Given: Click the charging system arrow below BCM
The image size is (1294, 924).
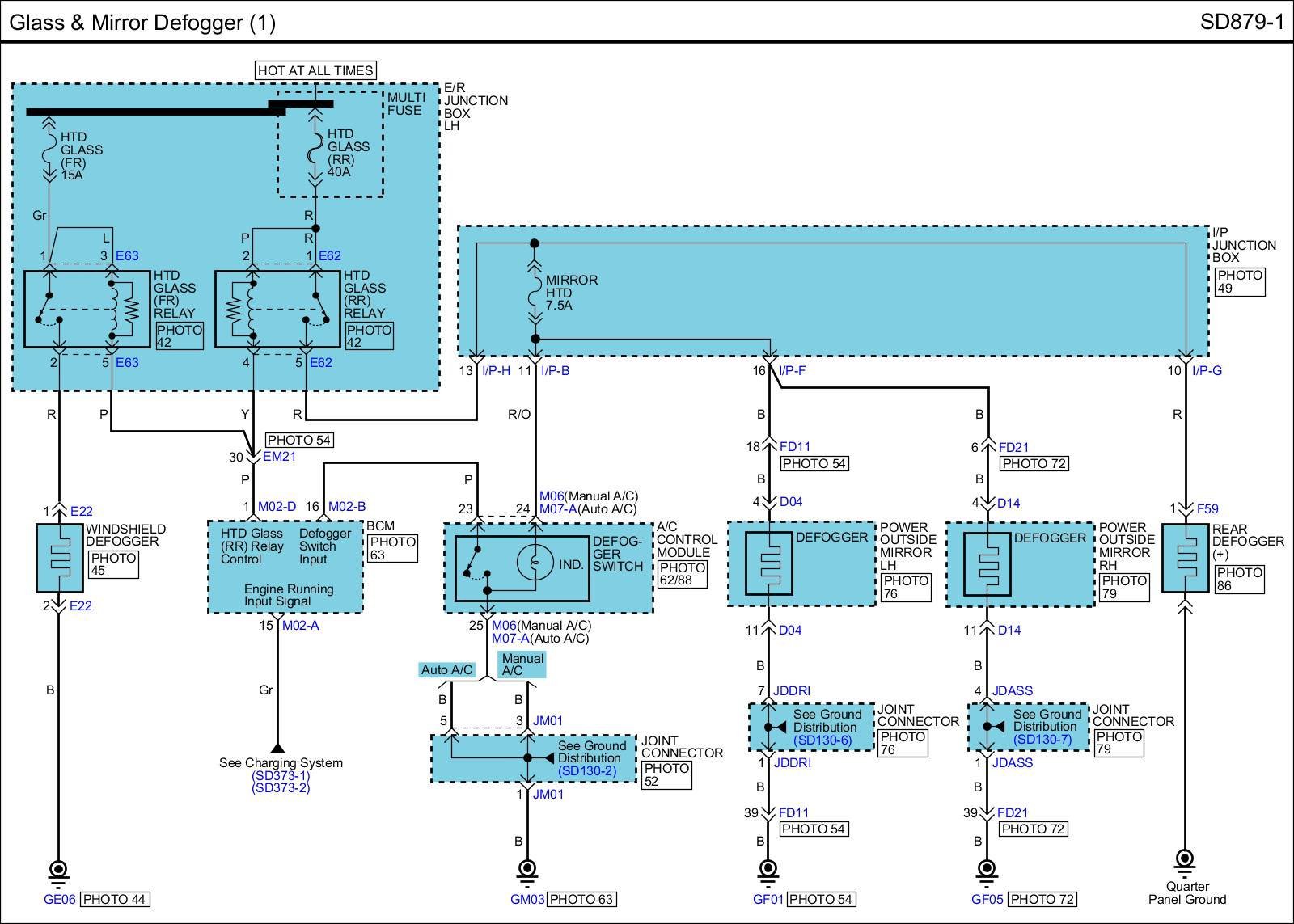Looking at the screenshot, I should tap(277, 747).
